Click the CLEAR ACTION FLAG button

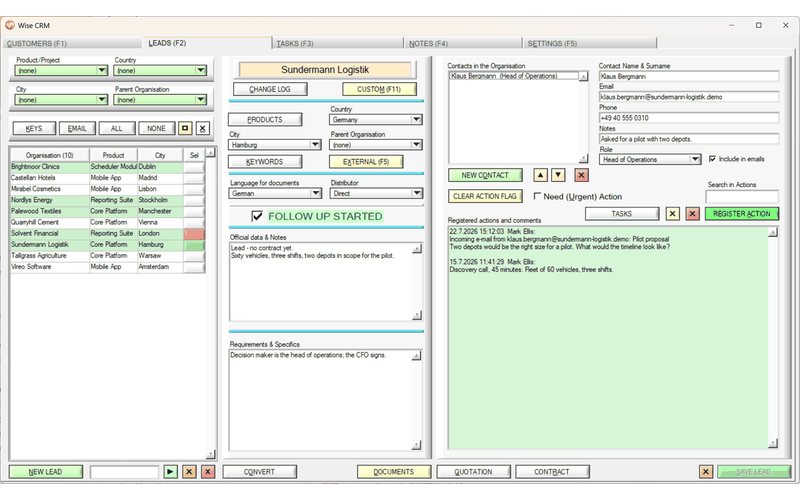tap(485, 196)
